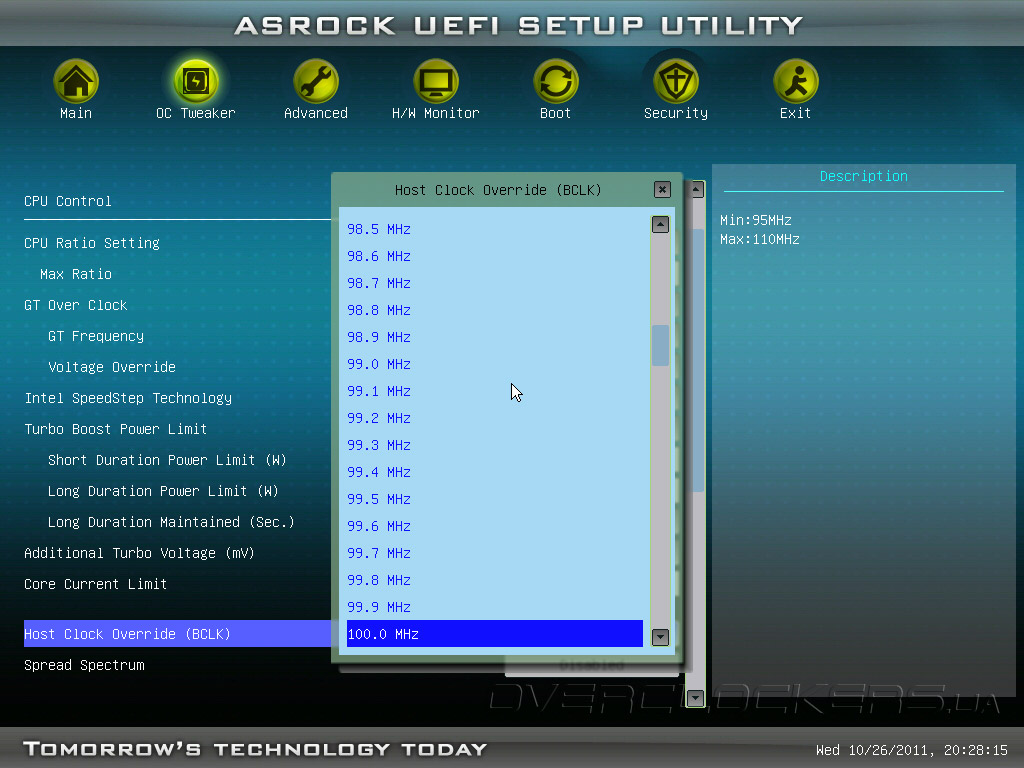The width and height of the screenshot is (1024, 768).
Task: Select the CPU Ratio Setting option
Action: [92, 244]
